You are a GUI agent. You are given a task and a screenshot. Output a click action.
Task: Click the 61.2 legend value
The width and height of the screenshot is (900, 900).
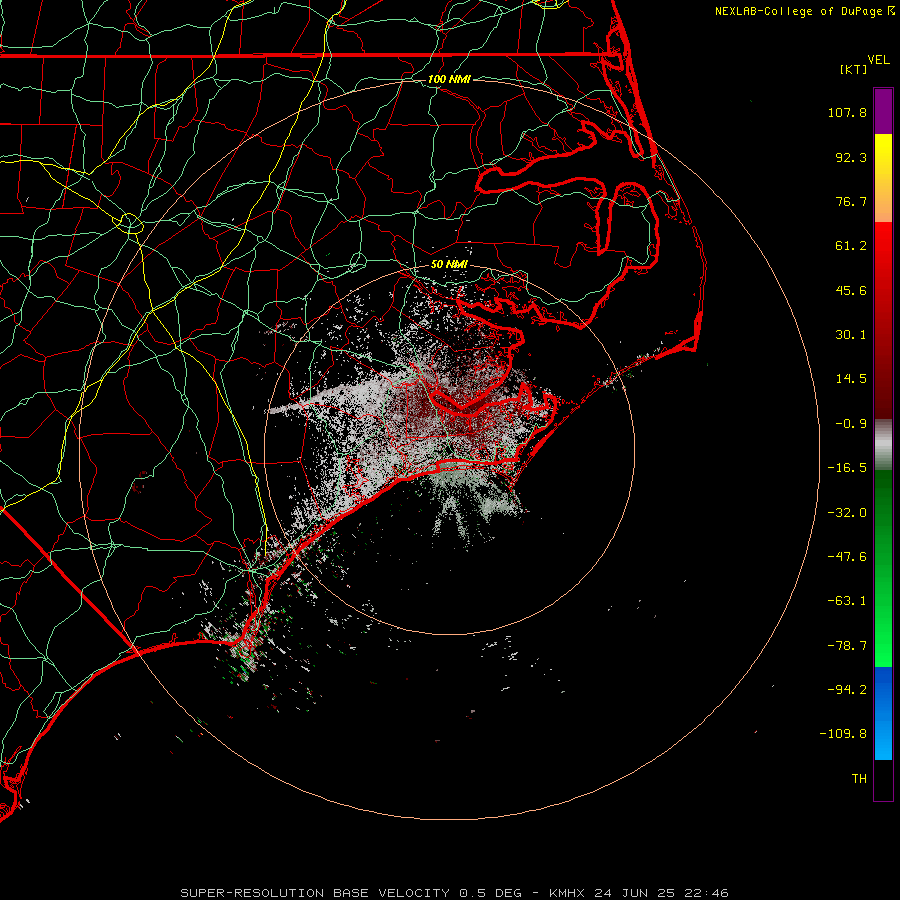[851, 246]
